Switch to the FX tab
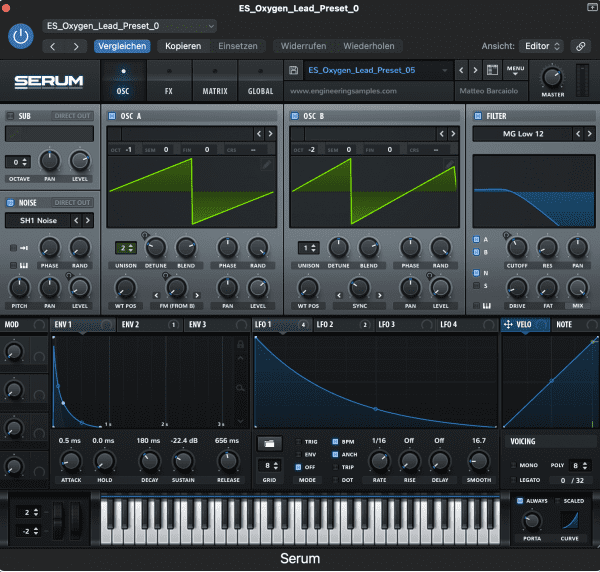 tap(169, 81)
